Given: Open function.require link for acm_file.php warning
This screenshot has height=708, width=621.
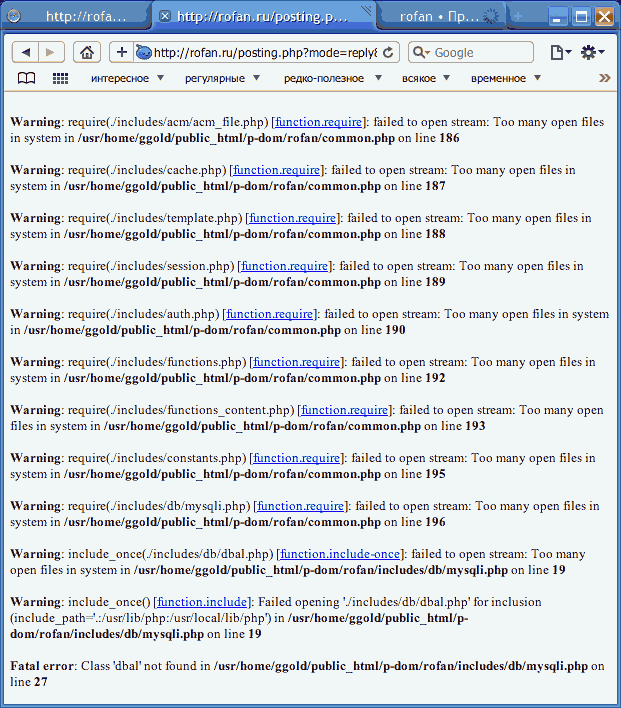Looking at the screenshot, I should click(318, 122).
